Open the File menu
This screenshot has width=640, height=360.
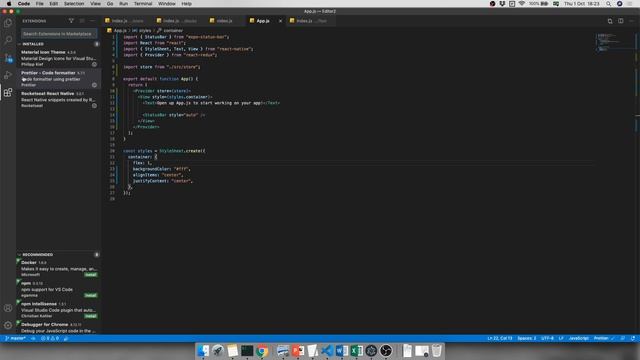39,4
